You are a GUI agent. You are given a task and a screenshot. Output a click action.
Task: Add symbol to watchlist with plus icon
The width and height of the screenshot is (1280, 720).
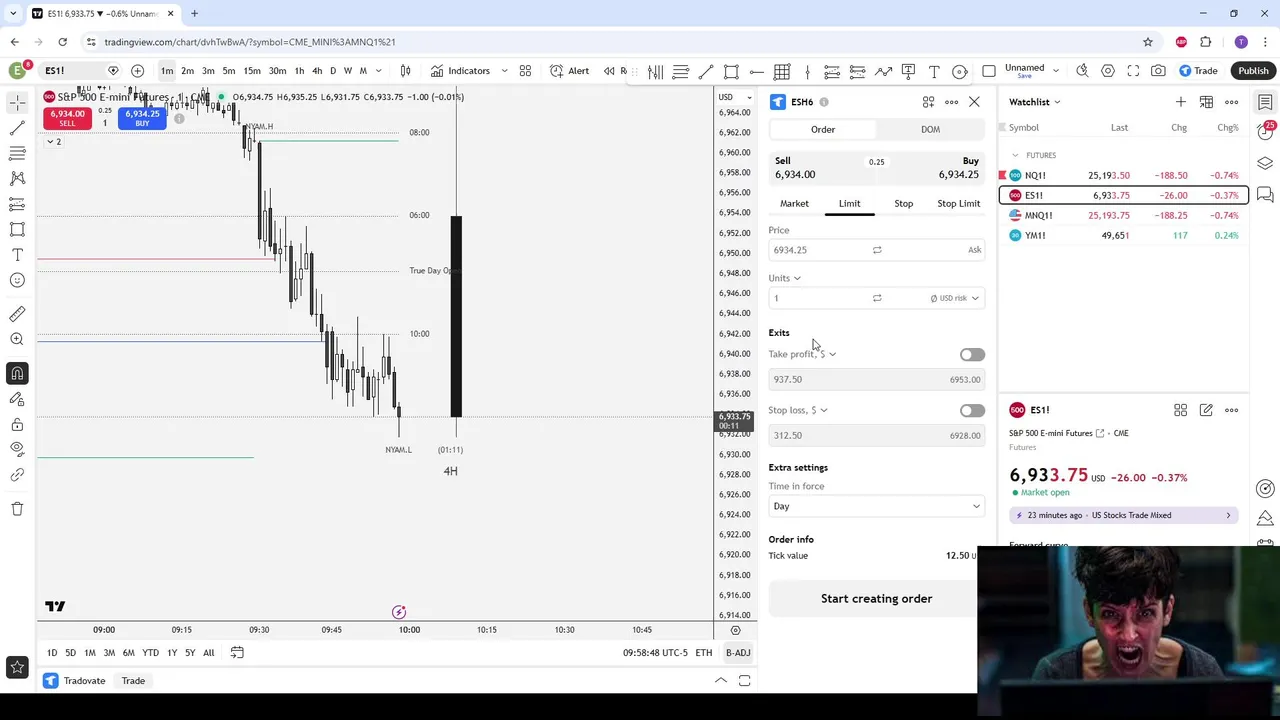(x=1181, y=102)
